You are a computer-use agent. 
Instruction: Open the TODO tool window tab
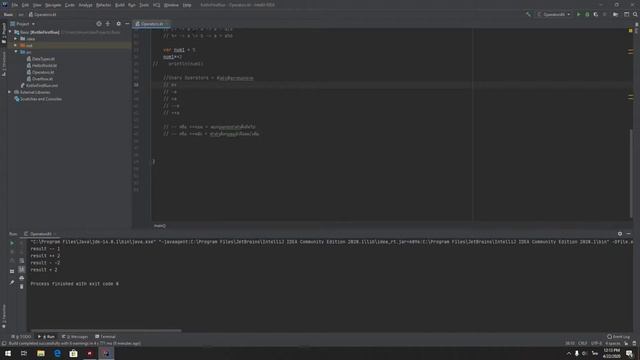tap(21, 337)
